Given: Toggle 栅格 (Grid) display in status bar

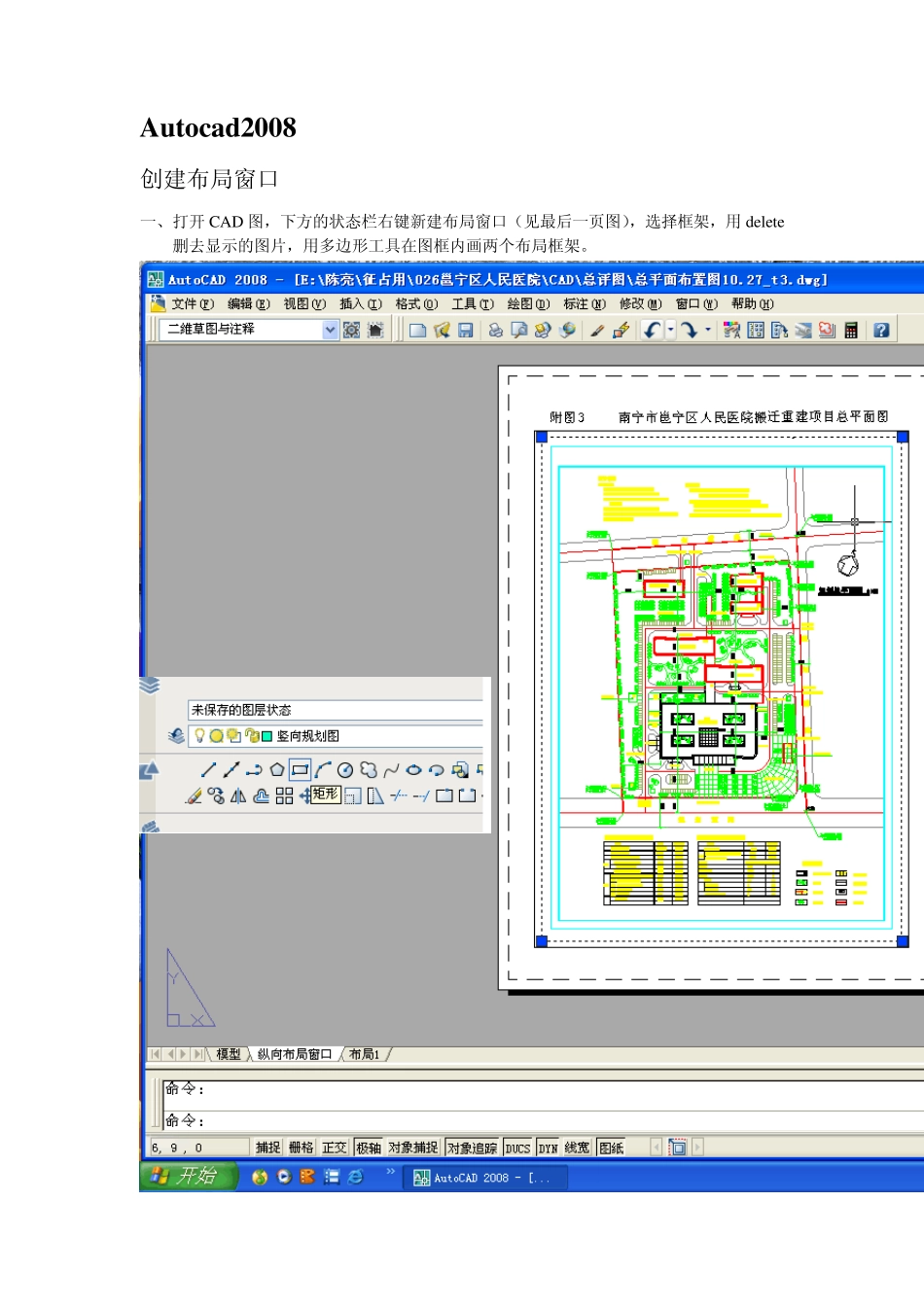Looking at the screenshot, I should point(302,1148).
